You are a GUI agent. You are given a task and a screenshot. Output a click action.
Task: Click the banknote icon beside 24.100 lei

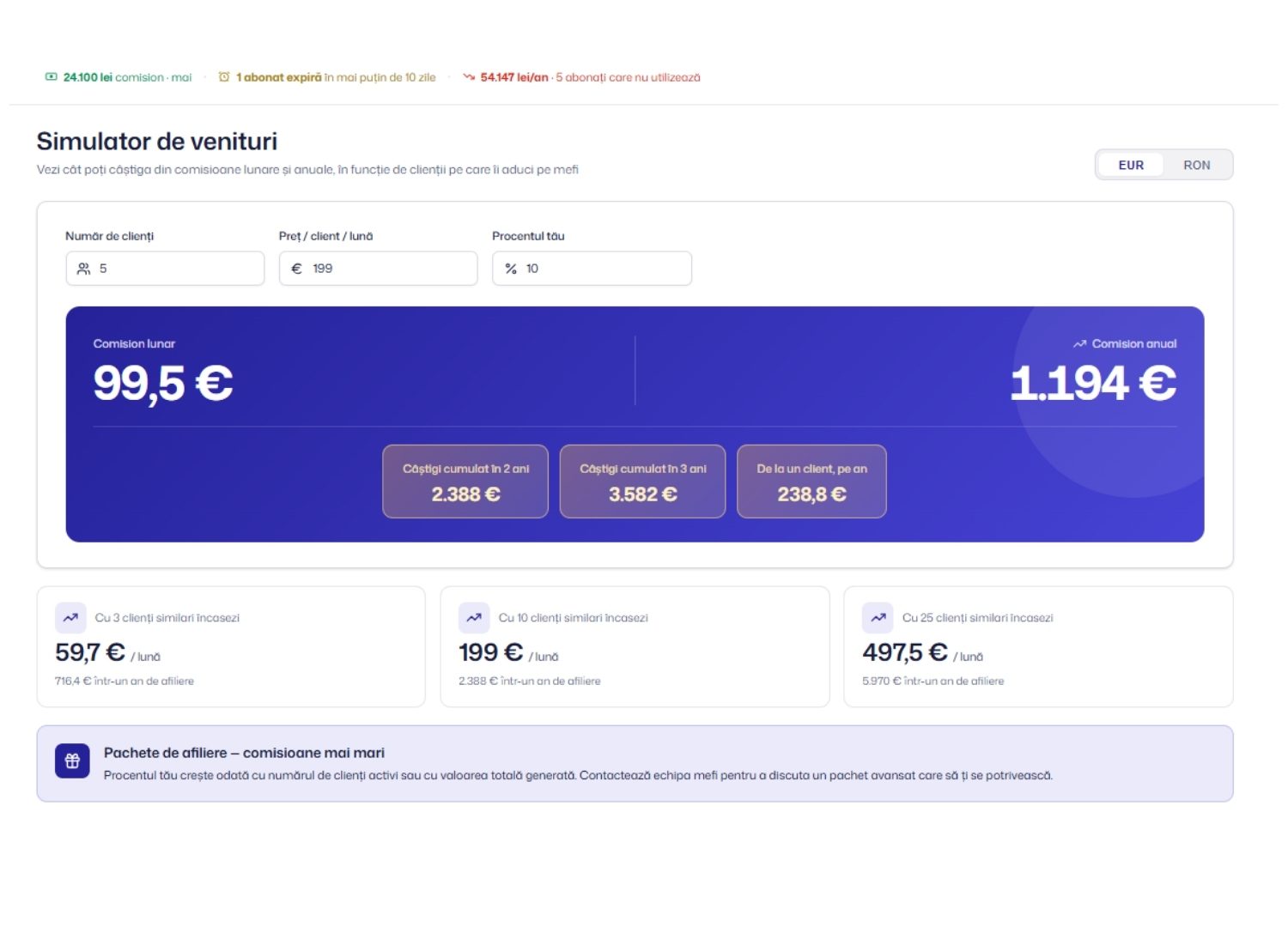point(51,77)
